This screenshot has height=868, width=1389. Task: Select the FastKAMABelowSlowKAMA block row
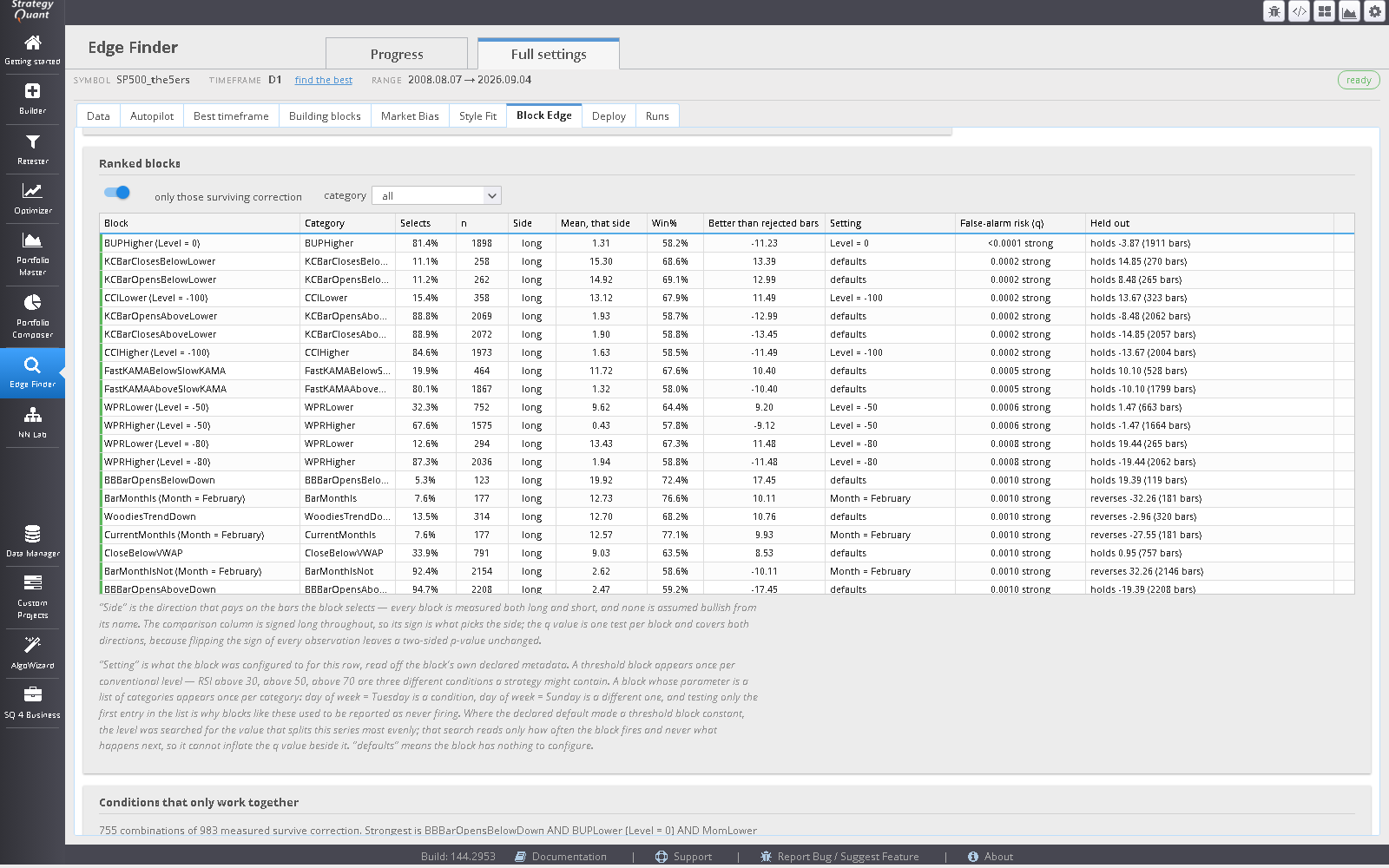click(727, 371)
